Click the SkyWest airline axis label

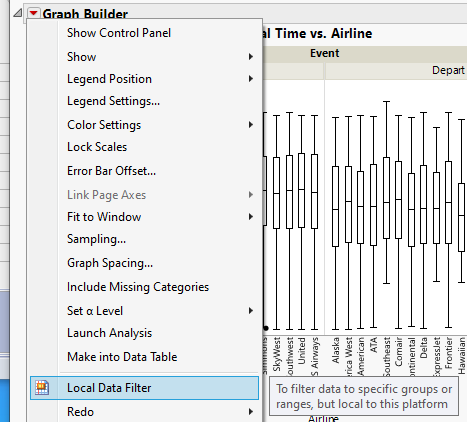tap(277, 354)
